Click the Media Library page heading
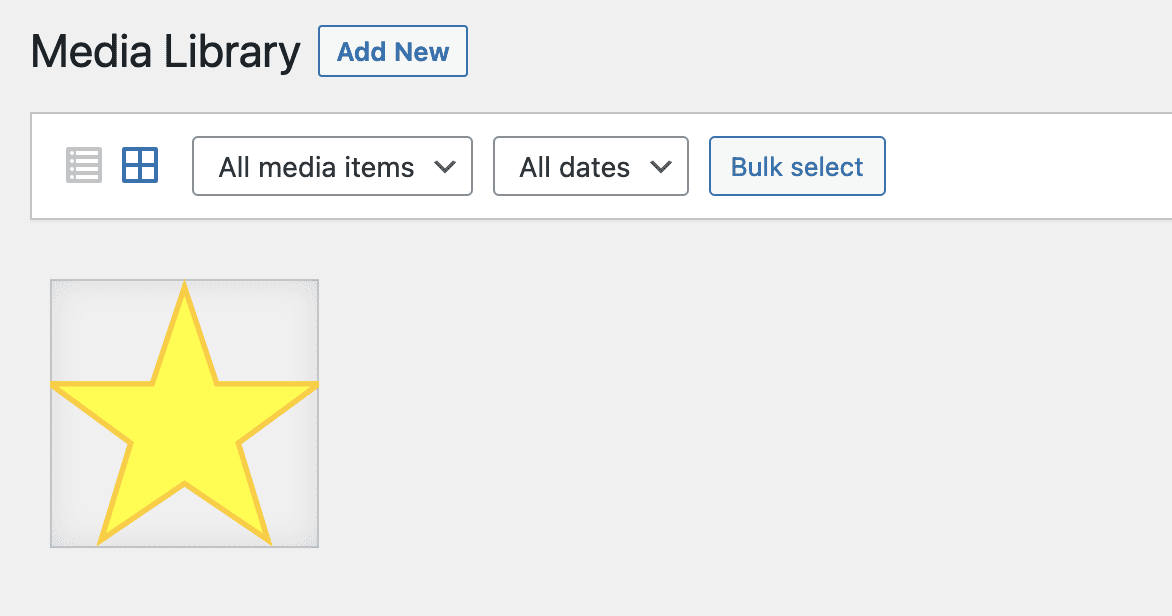Screen dimensions: 1172x616 coord(165,52)
